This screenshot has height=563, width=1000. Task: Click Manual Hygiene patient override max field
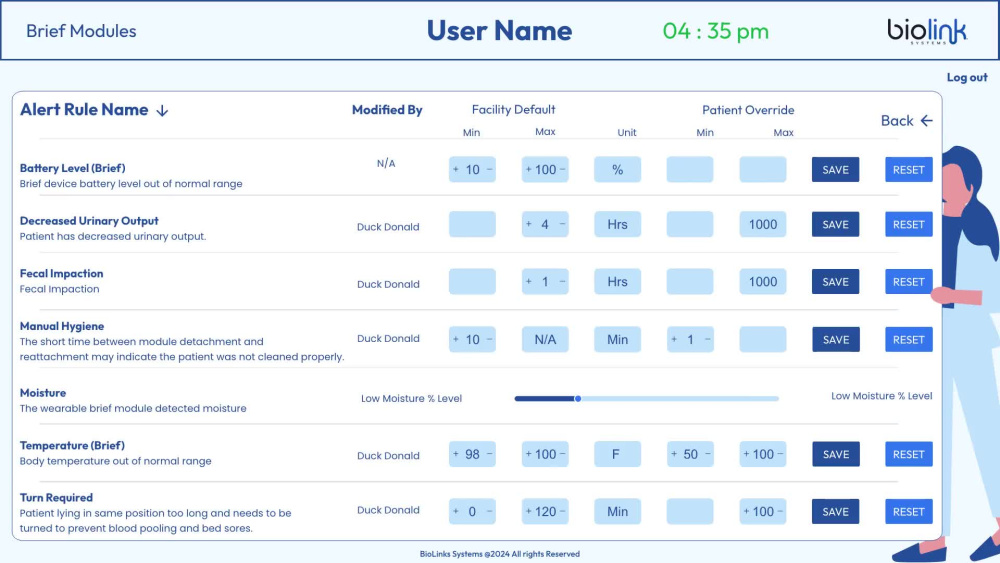763,340
